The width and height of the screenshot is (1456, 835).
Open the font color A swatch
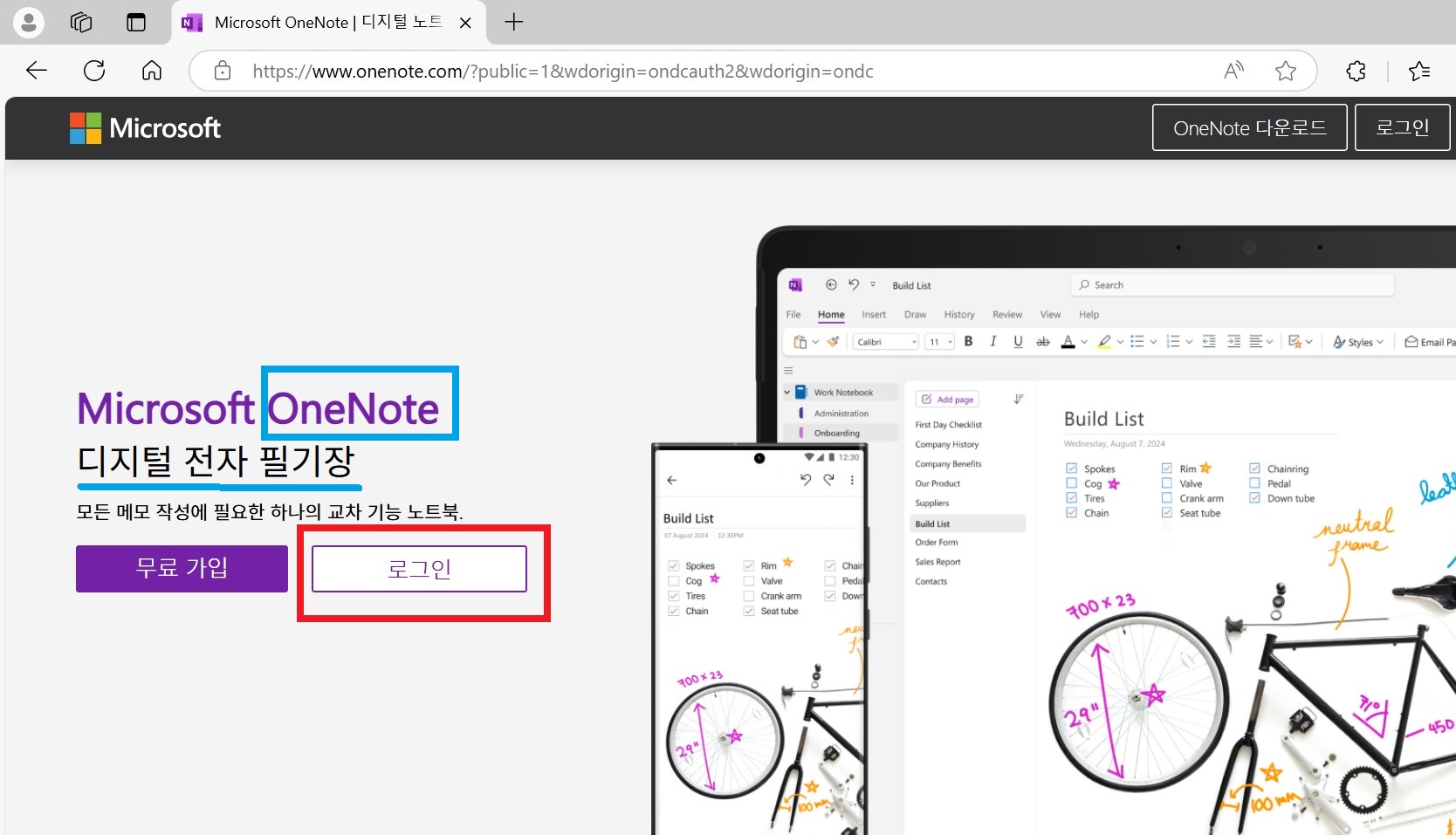tap(1068, 342)
